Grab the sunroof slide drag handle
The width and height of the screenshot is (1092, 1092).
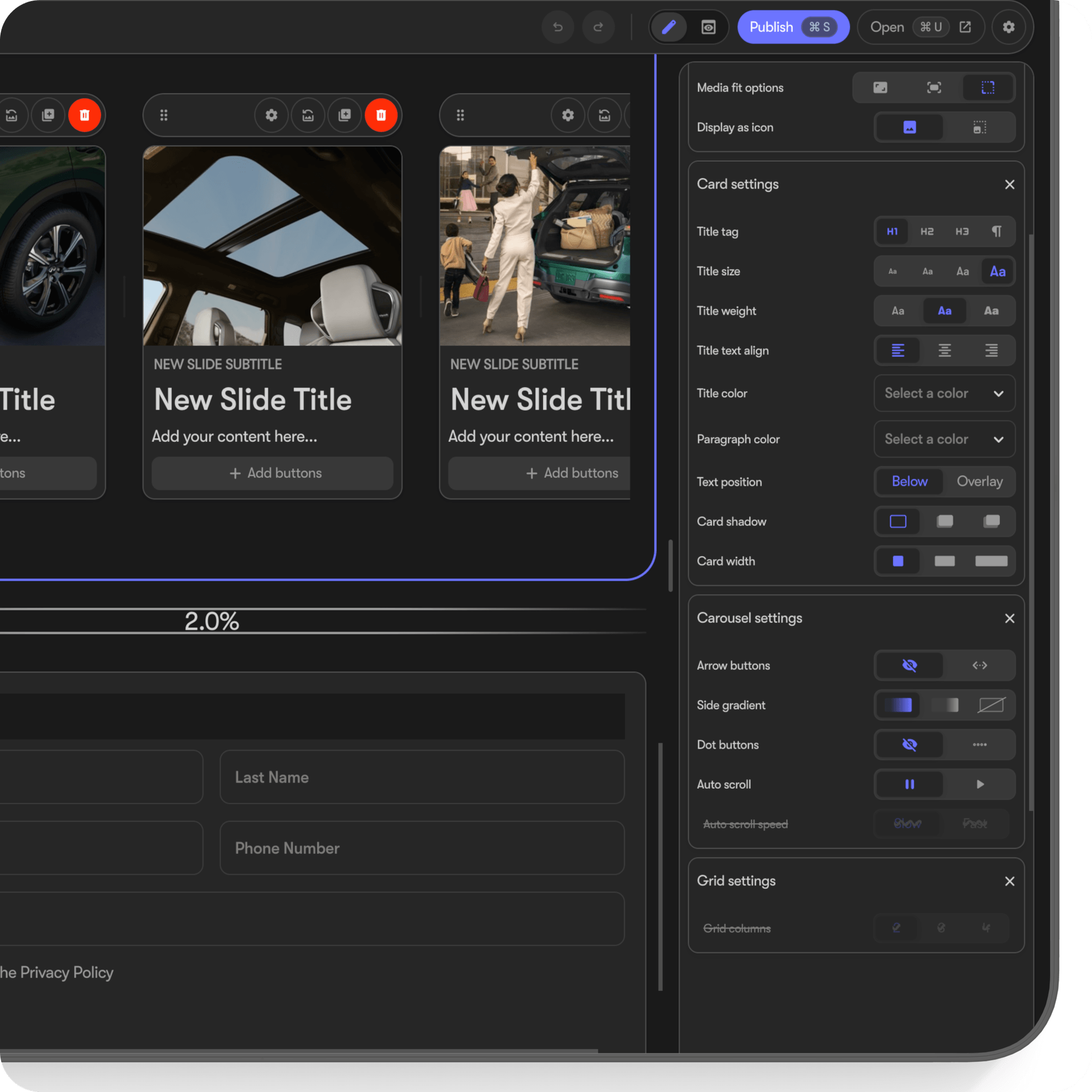pos(164,115)
